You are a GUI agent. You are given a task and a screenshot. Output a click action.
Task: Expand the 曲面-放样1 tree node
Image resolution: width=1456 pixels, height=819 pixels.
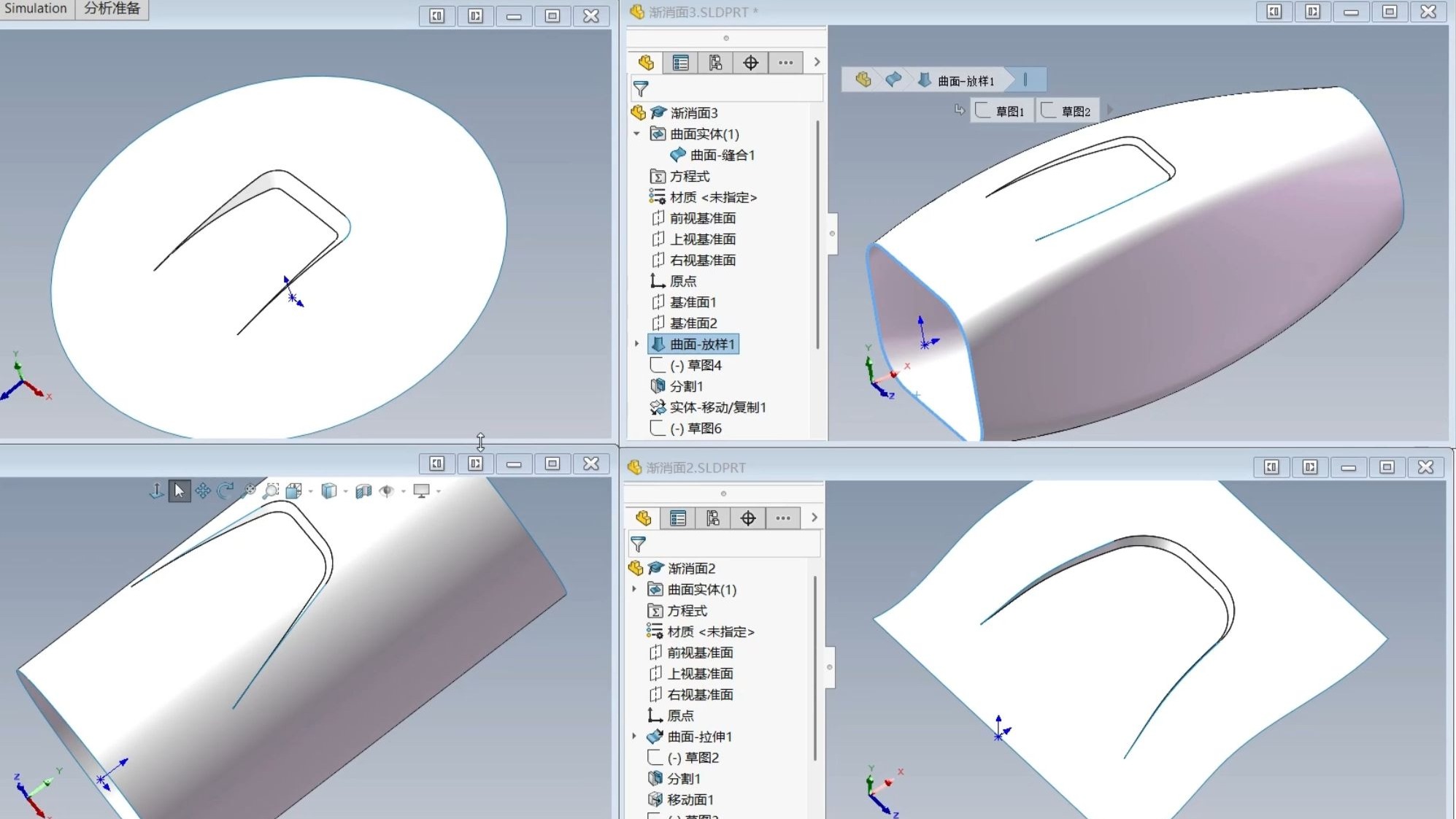pos(636,344)
